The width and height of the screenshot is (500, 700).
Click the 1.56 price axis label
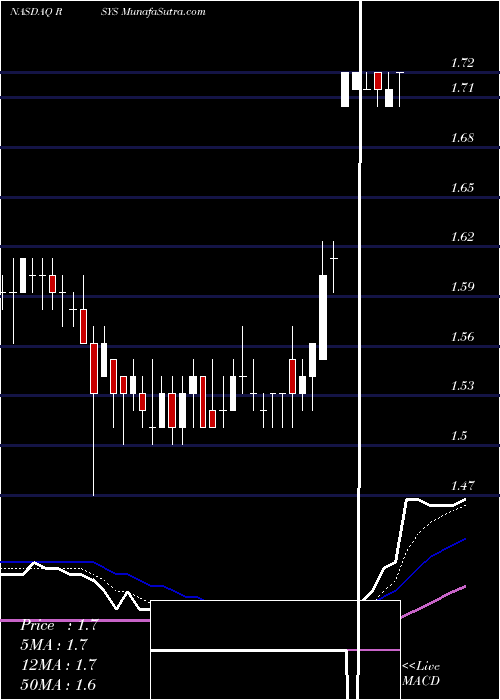pos(462,337)
